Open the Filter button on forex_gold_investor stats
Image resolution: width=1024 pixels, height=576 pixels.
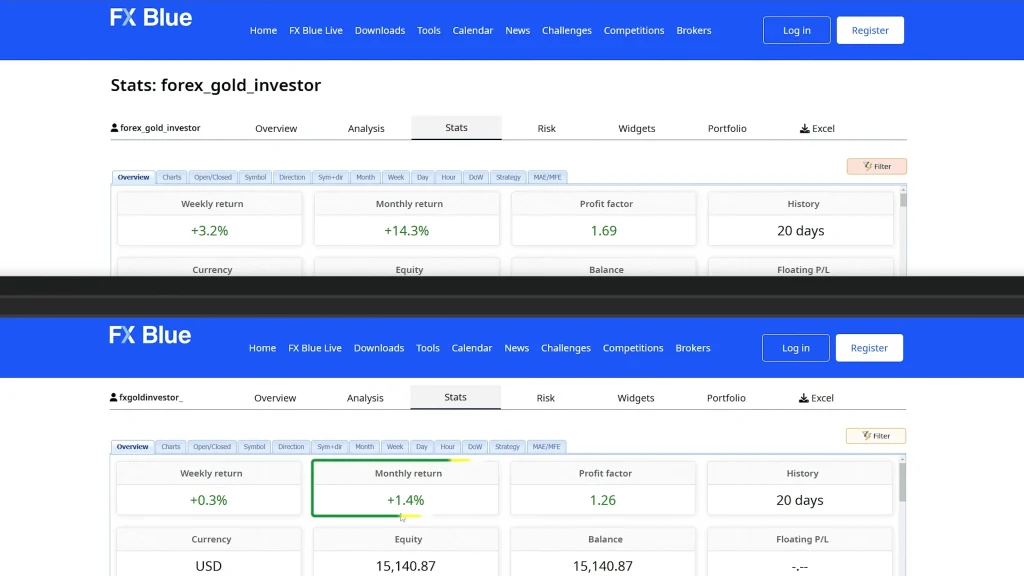[x=876, y=166]
